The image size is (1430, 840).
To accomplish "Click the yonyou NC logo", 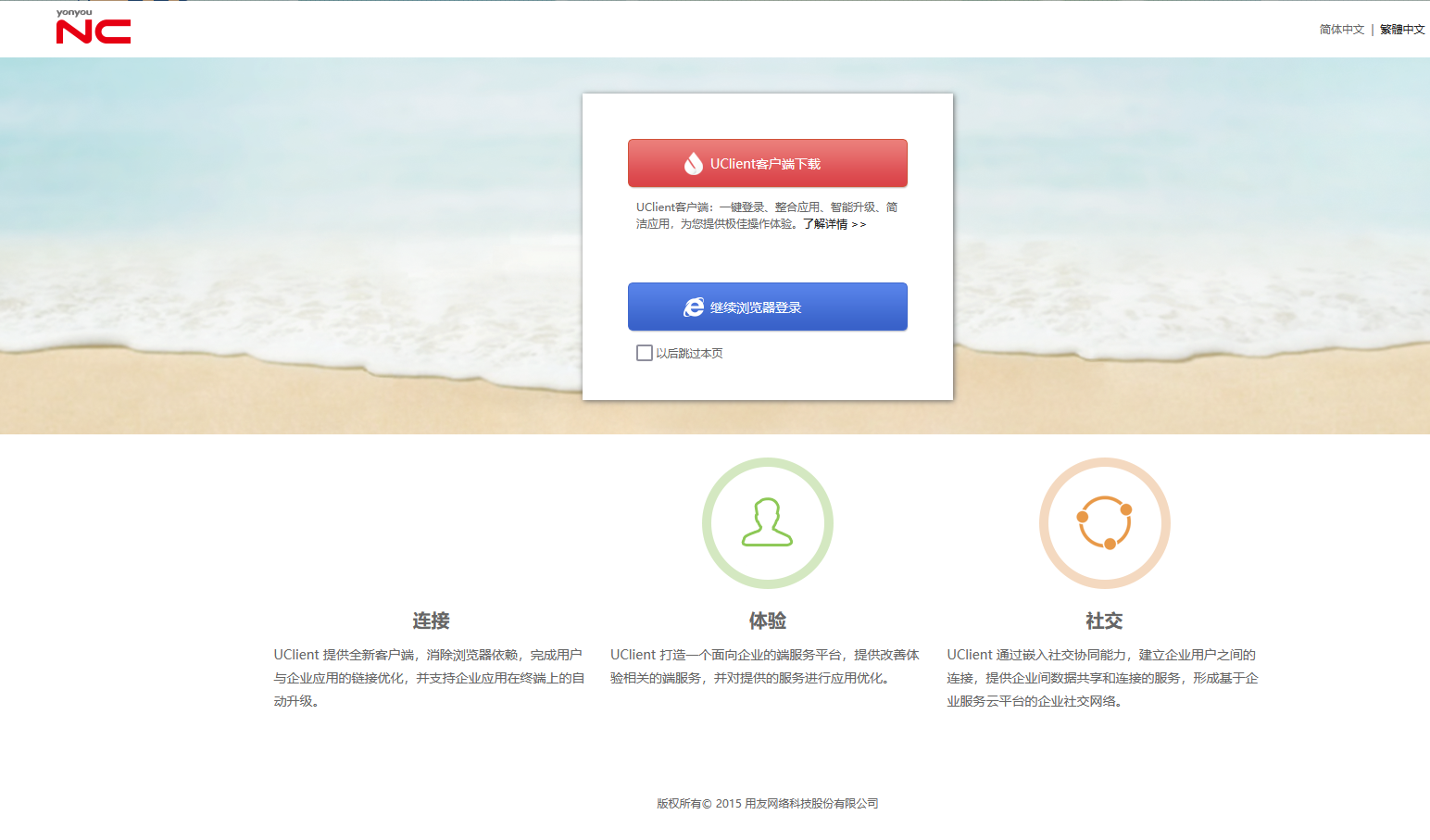I will pos(93,28).
